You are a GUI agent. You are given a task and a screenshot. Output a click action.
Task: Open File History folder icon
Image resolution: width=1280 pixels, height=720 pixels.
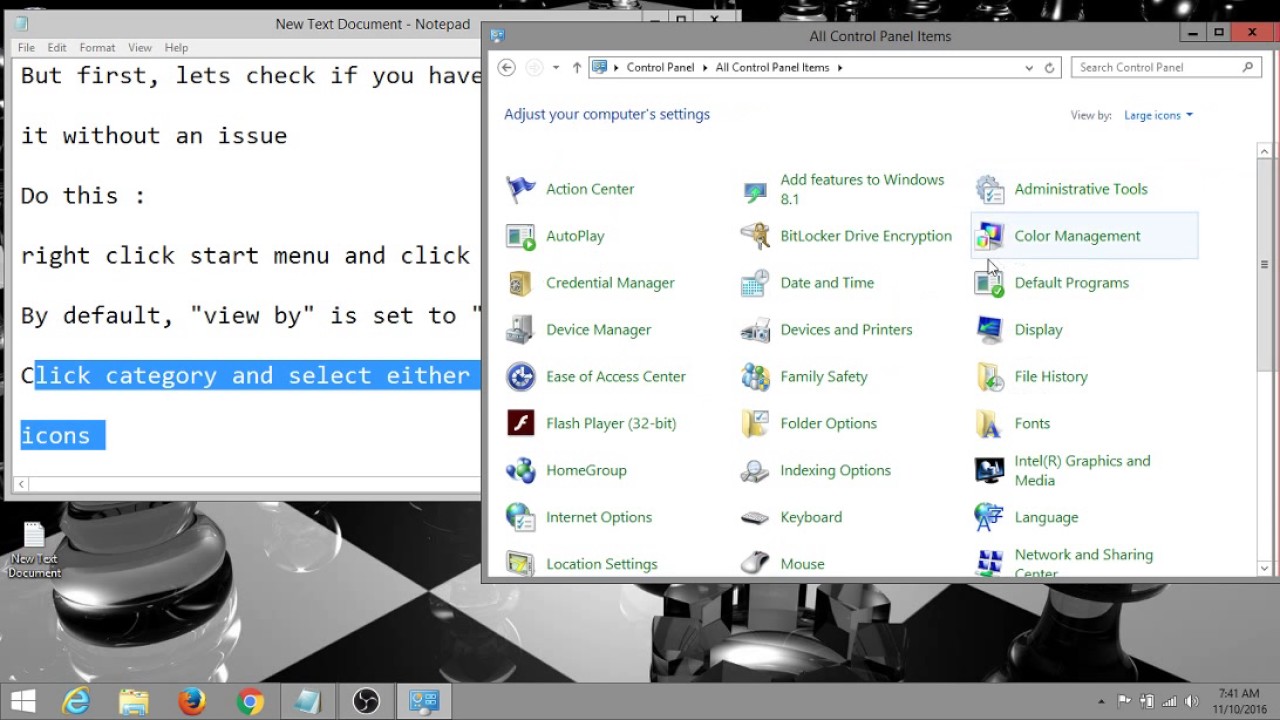pyautogui.click(x=989, y=377)
